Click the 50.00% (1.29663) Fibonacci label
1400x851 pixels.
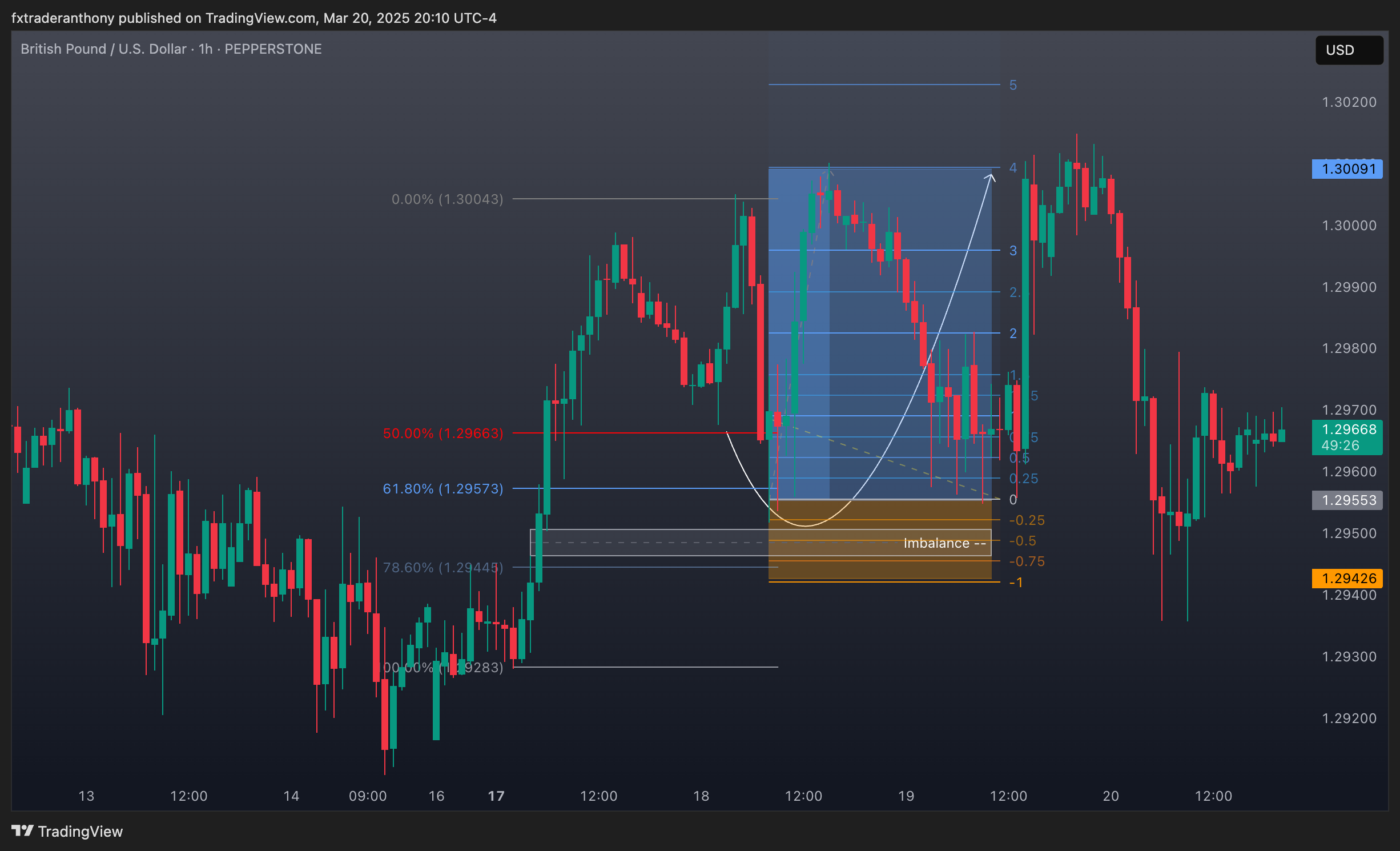(443, 433)
